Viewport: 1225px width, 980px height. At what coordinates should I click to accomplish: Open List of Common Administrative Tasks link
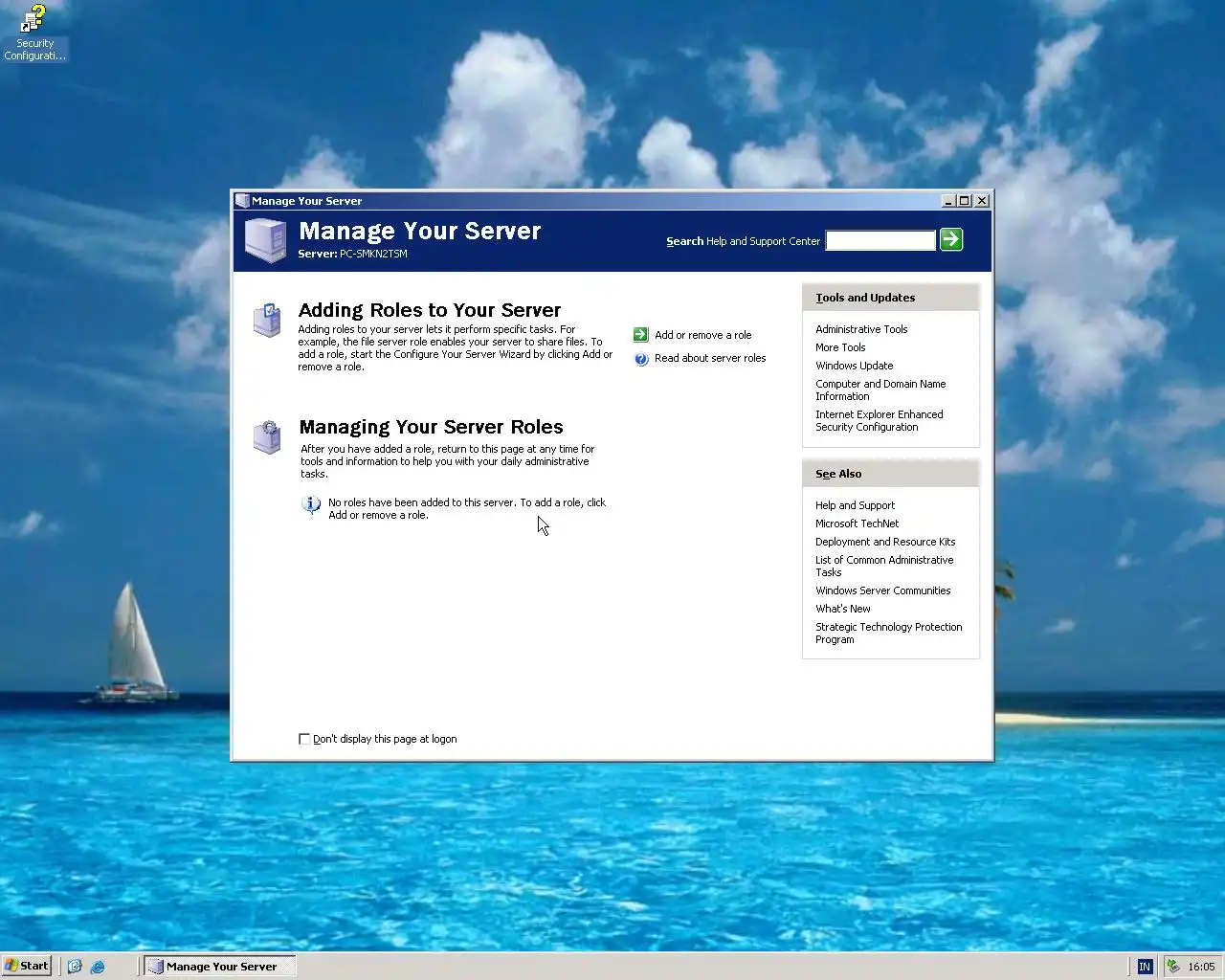pos(884,567)
